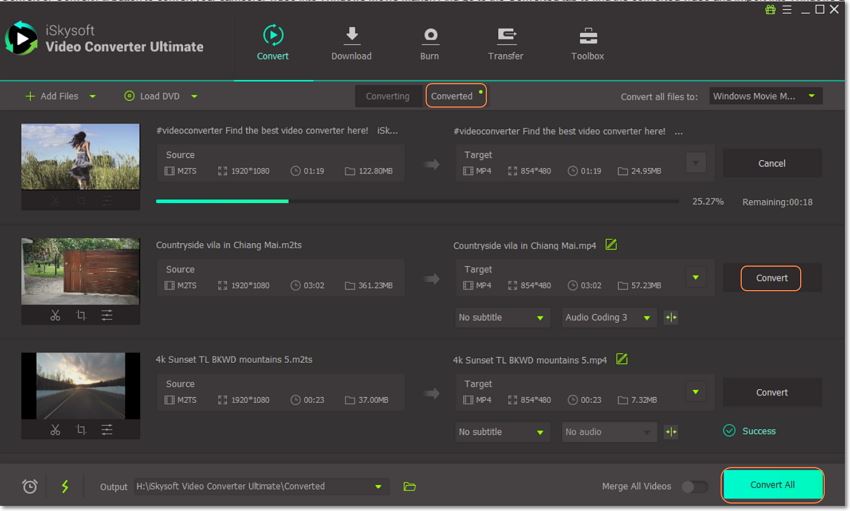The height and width of the screenshot is (511, 850).
Task: Click the Convert All button
Action: click(x=772, y=484)
